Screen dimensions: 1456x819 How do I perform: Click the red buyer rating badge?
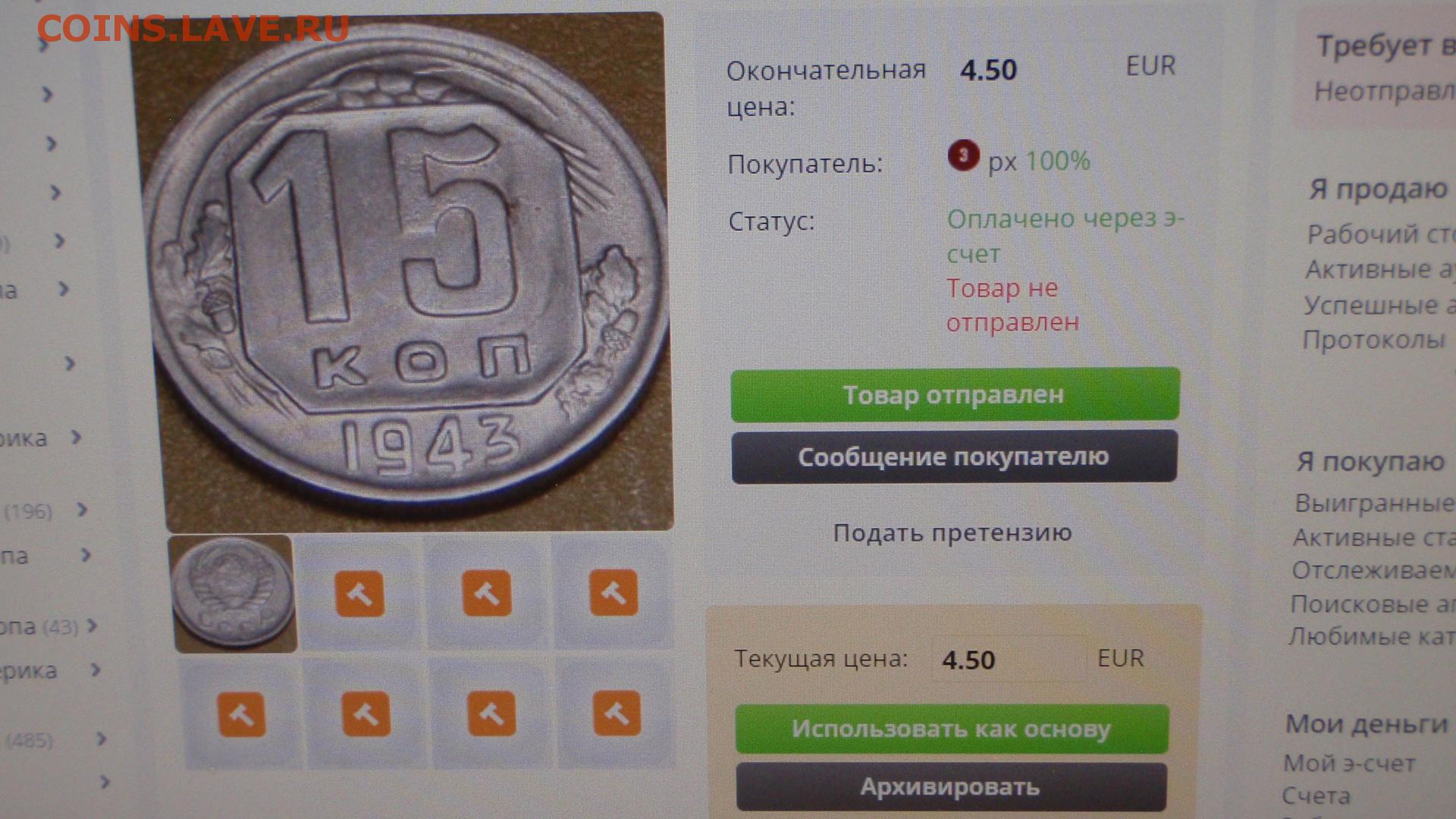tap(963, 156)
